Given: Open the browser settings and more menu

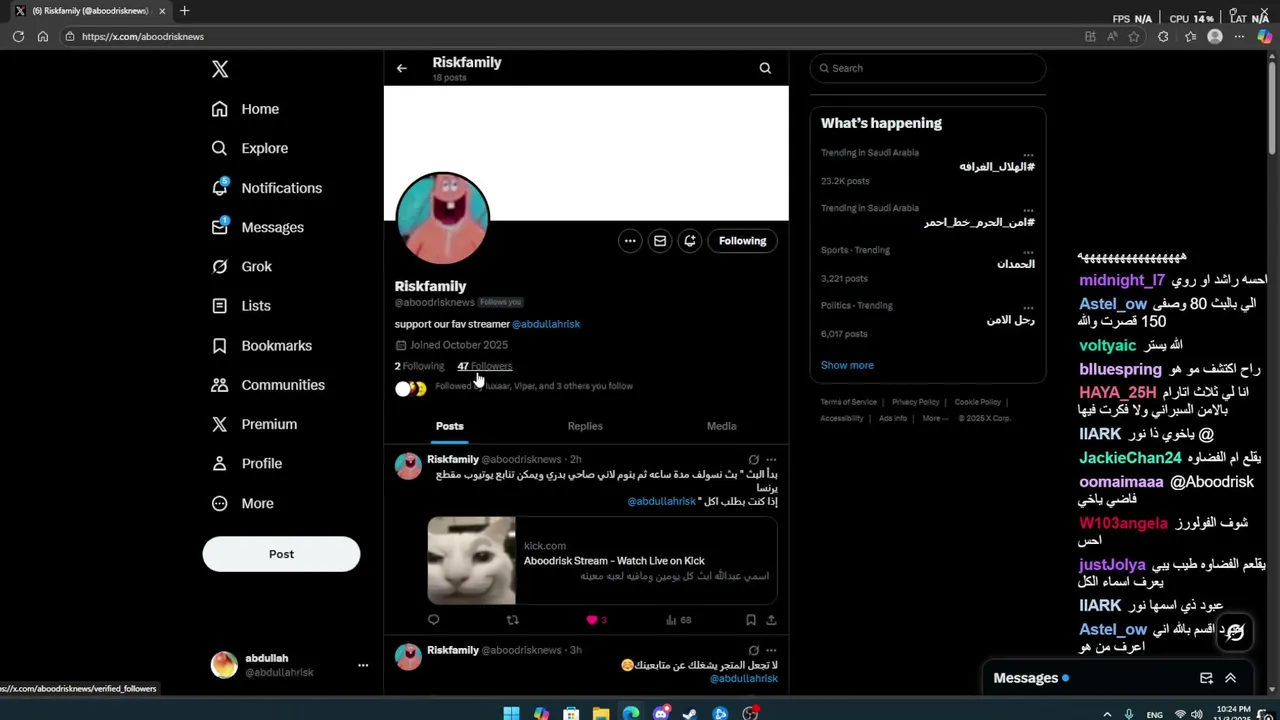Looking at the screenshot, I should (x=1239, y=37).
